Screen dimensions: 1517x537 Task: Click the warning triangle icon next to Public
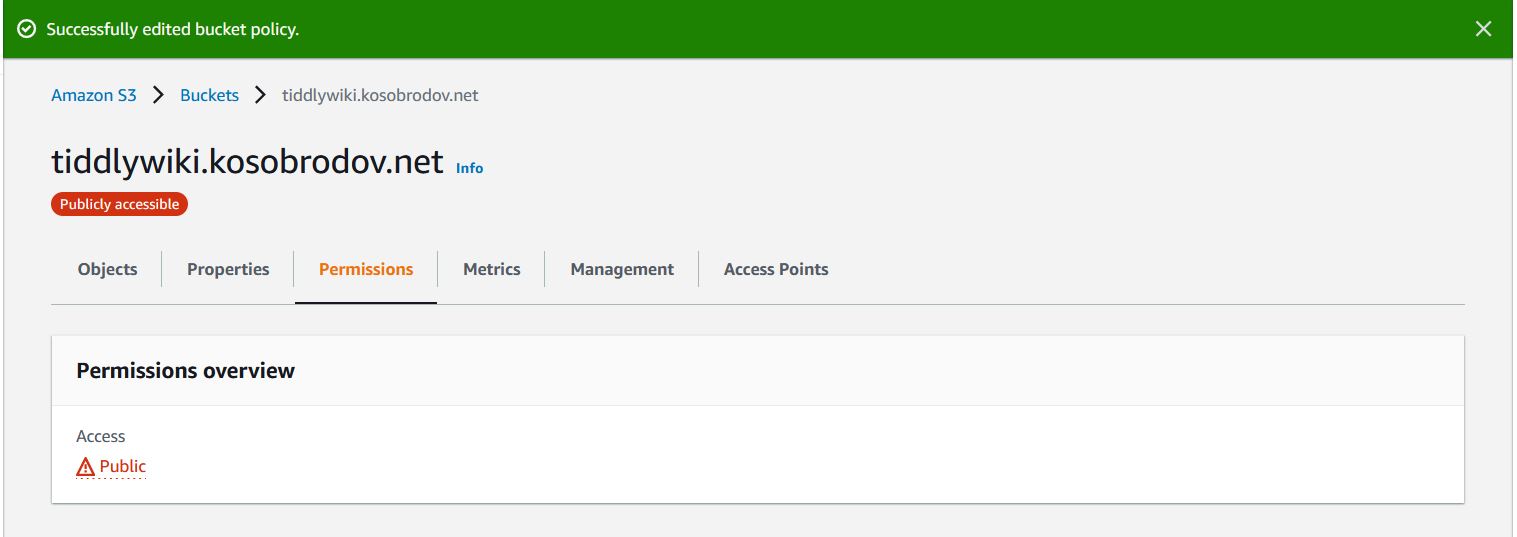point(86,467)
